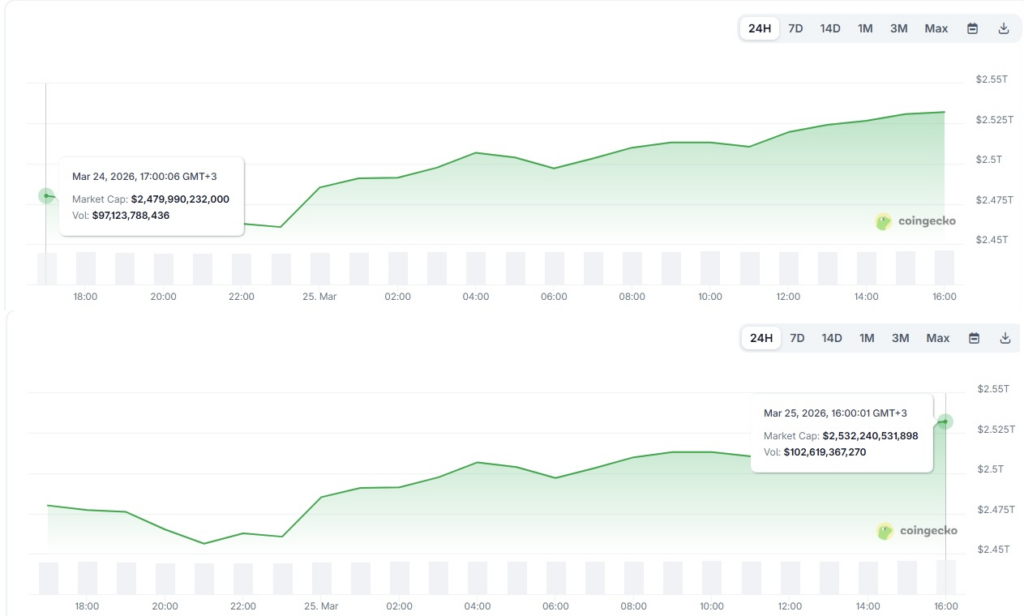Select the 7D range in the top chart

tap(796, 28)
